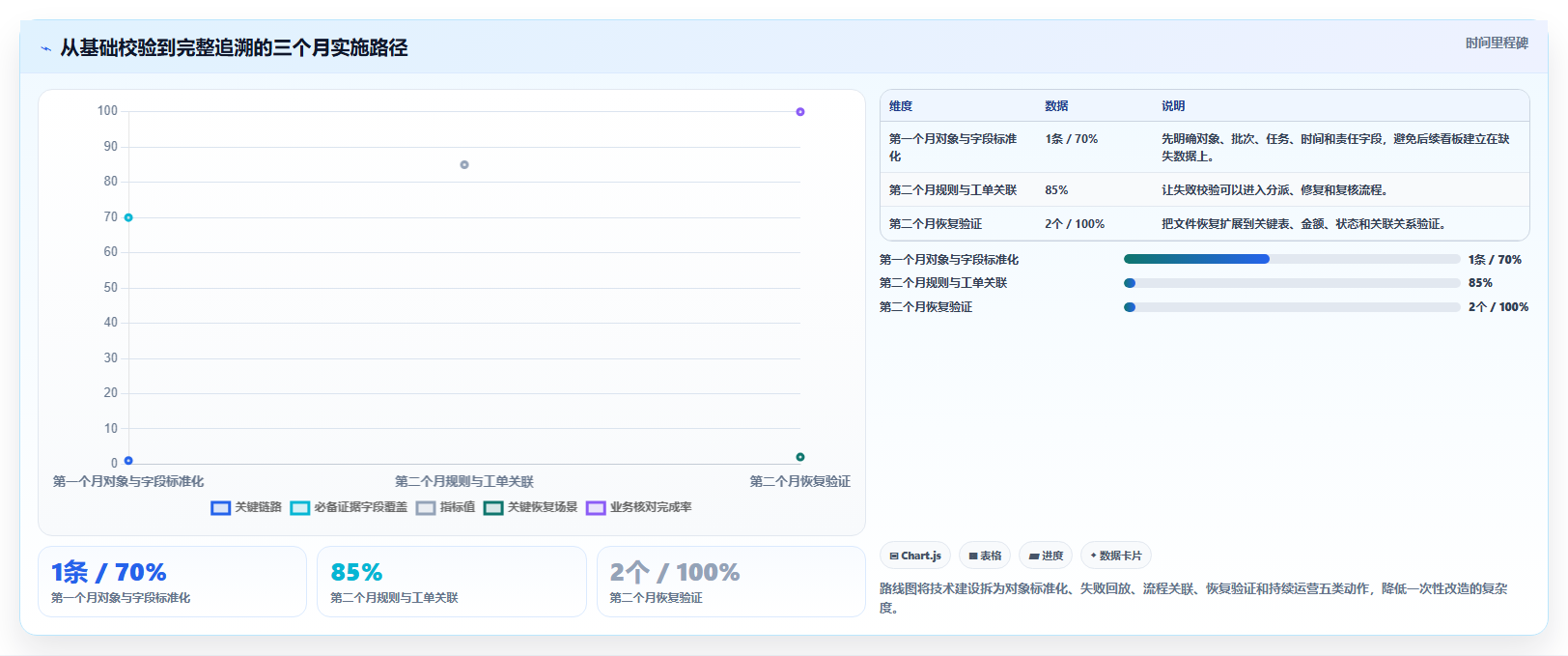Image resolution: width=1568 pixels, height=656 pixels.
Task: Click y-axis tick value 50
Action: (111, 288)
